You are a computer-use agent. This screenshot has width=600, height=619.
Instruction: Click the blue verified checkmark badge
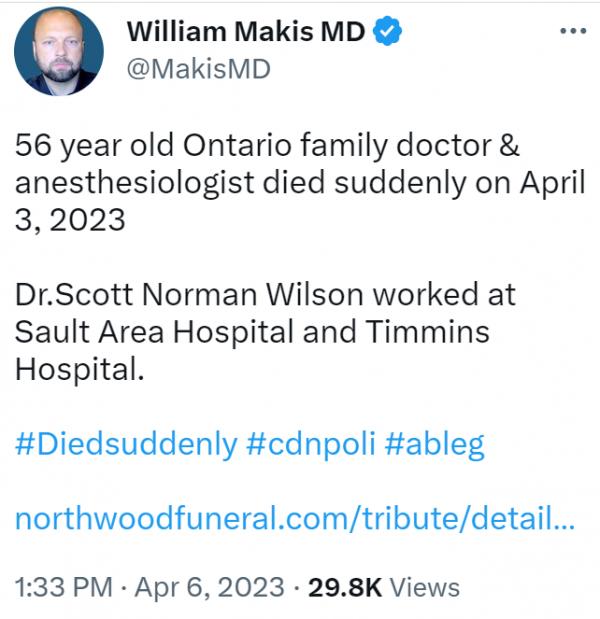click(x=389, y=31)
